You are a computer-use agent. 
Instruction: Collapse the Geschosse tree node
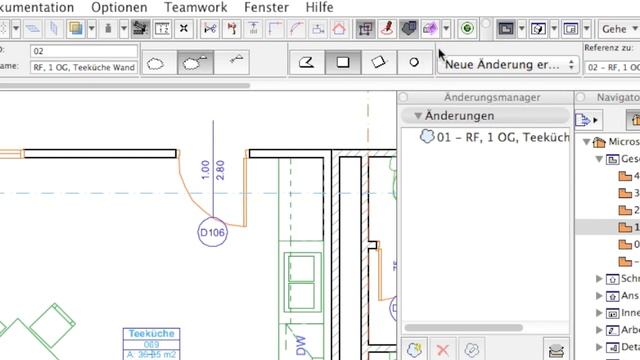[x=599, y=159]
